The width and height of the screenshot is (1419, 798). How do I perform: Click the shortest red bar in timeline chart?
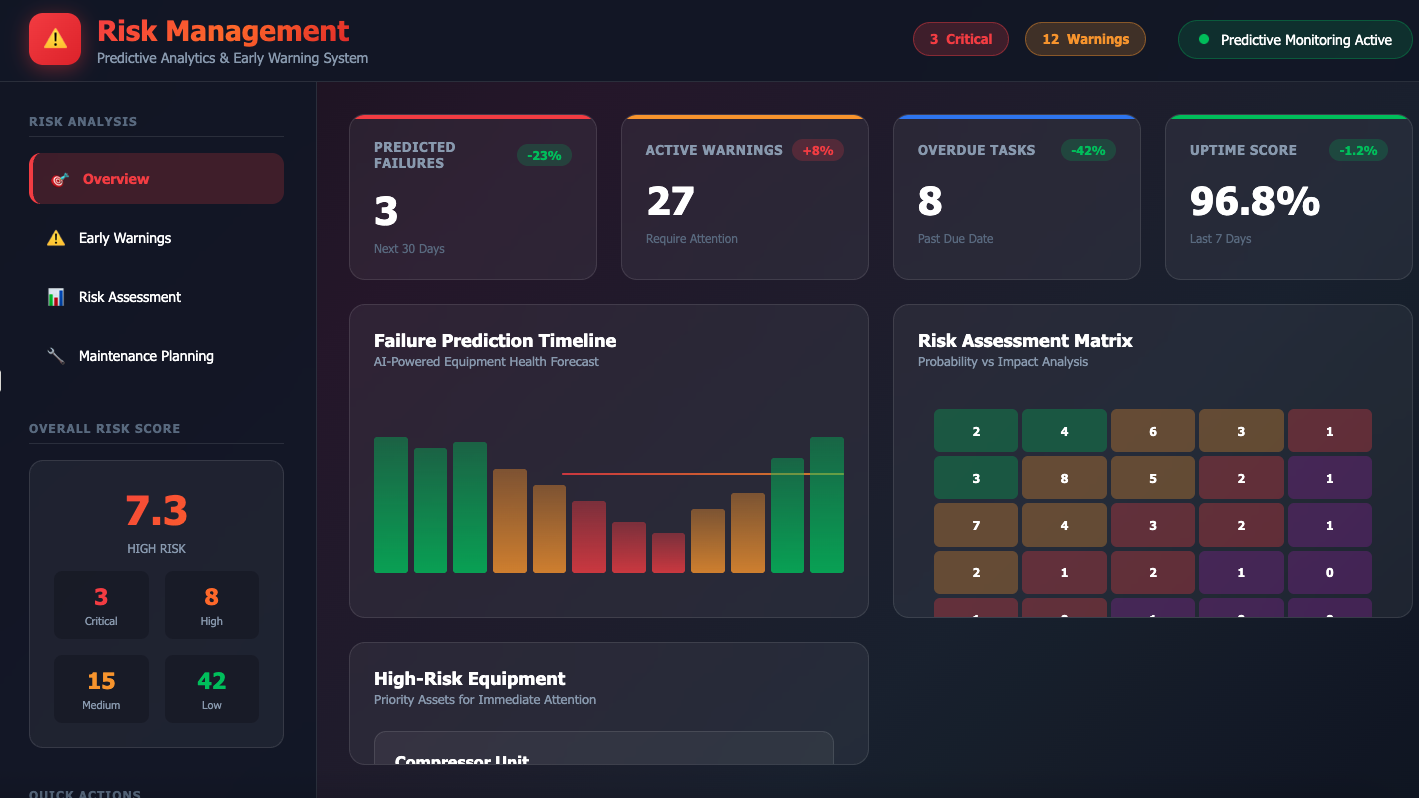point(668,553)
